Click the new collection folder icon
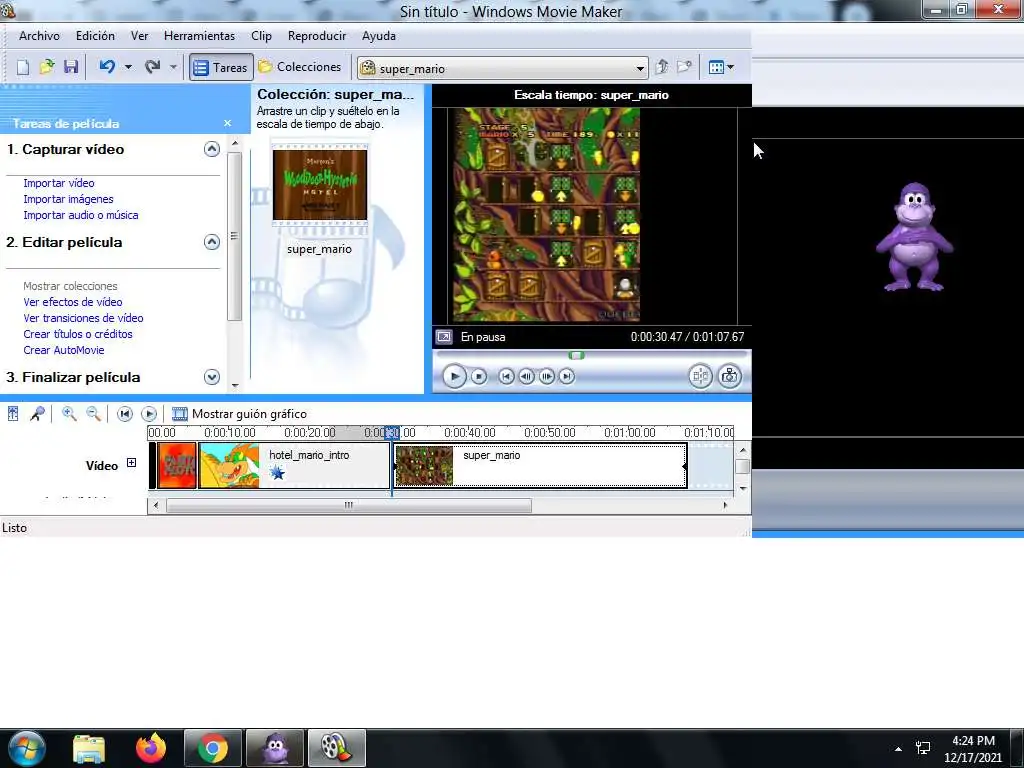The height and width of the screenshot is (768, 1024). click(684, 67)
